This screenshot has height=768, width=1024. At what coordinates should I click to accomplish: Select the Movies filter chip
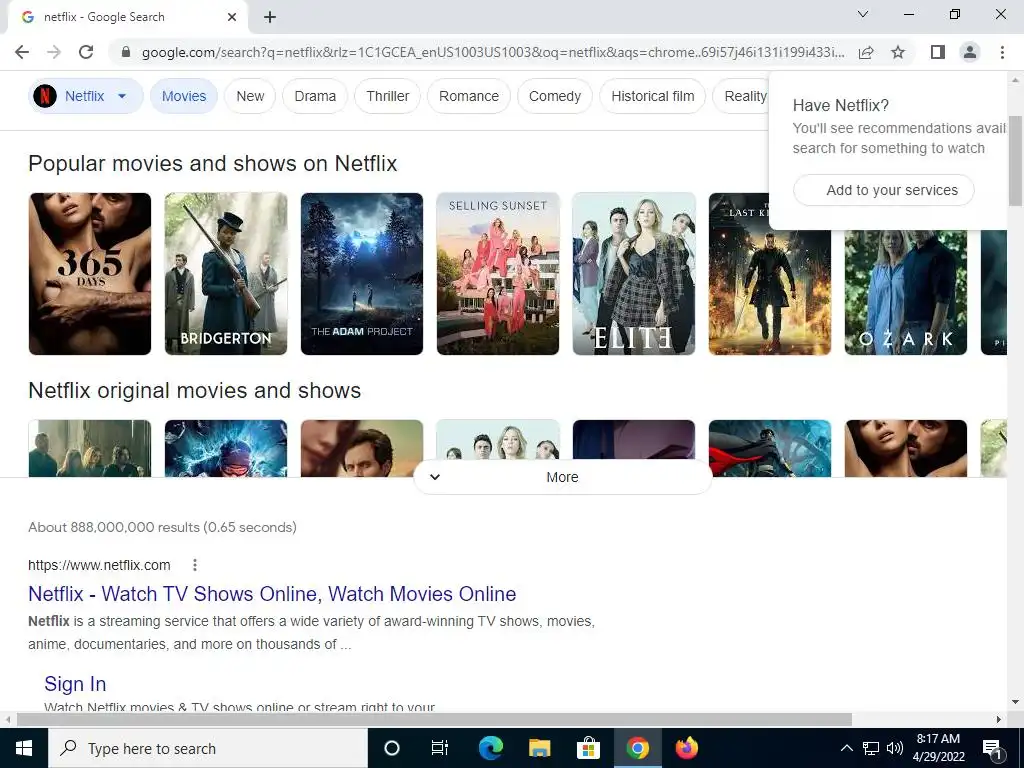[184, 96]
